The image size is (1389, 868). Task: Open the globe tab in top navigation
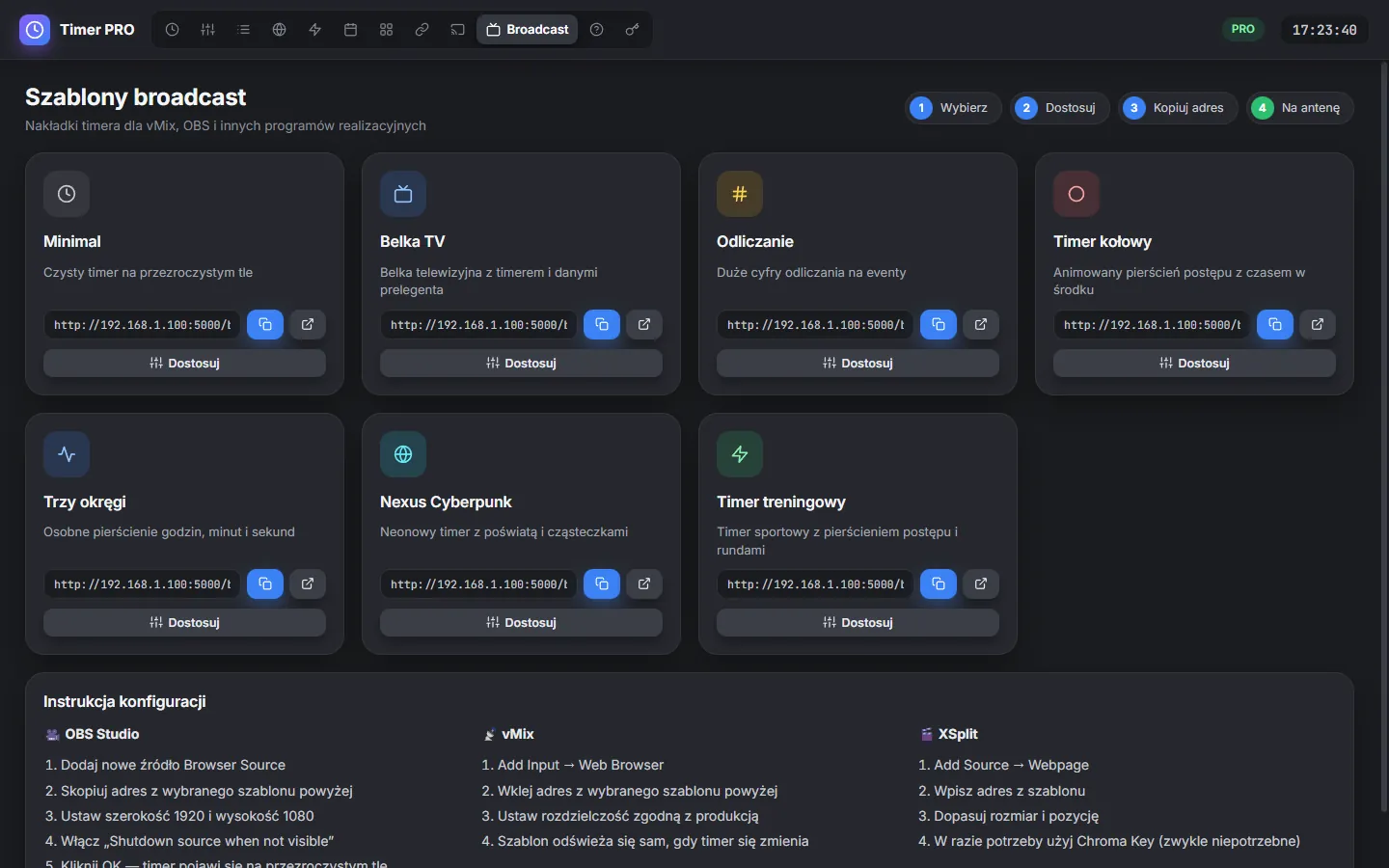279,30
